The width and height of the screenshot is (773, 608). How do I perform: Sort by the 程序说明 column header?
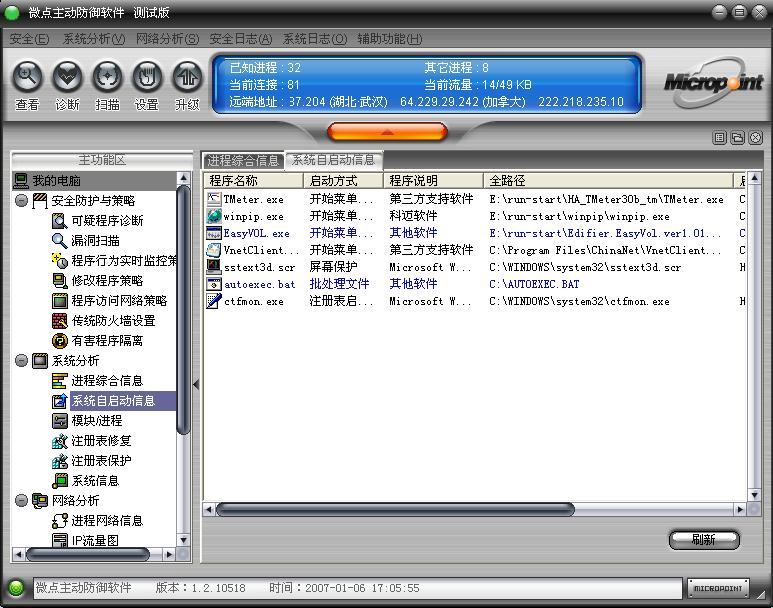[x=433, y=180]
